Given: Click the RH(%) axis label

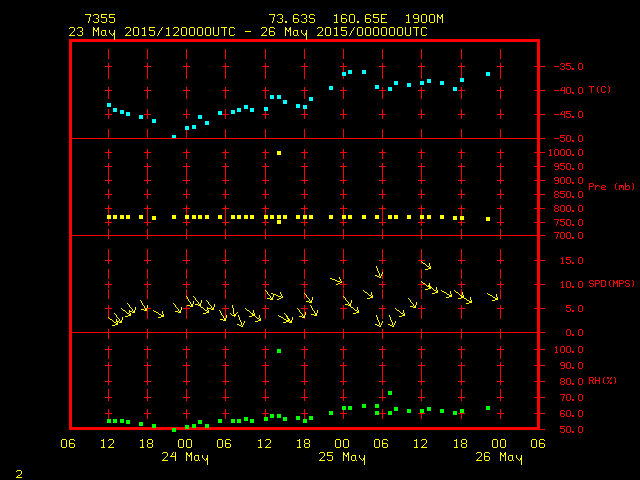Looking at the screenshot, I should pos(602,381).
